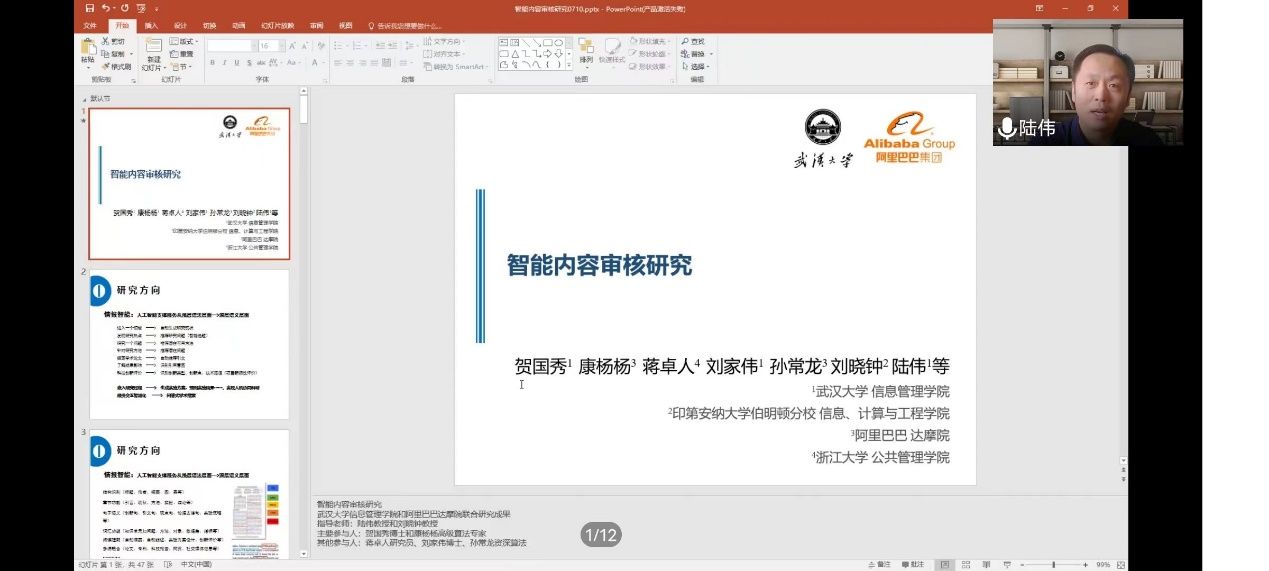The height and width of the screenshot is (571, 1269).
Task: Toggle Underline formatting
Action: [237, 62]
